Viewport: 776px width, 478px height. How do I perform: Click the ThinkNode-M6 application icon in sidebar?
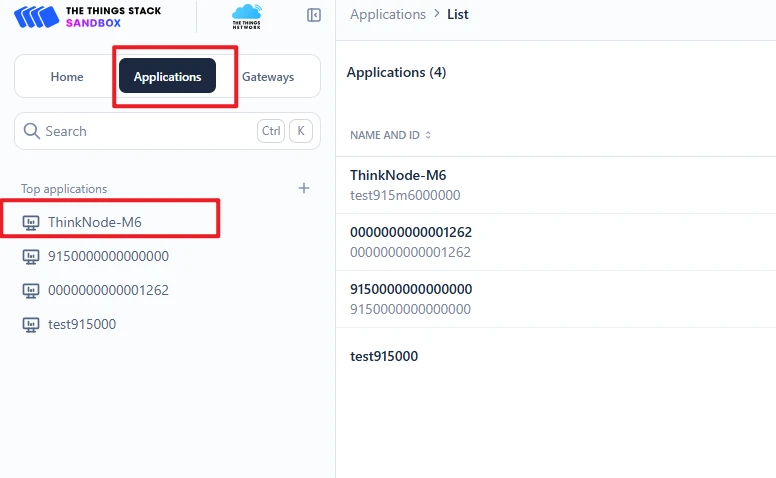(x=31, y=222)
